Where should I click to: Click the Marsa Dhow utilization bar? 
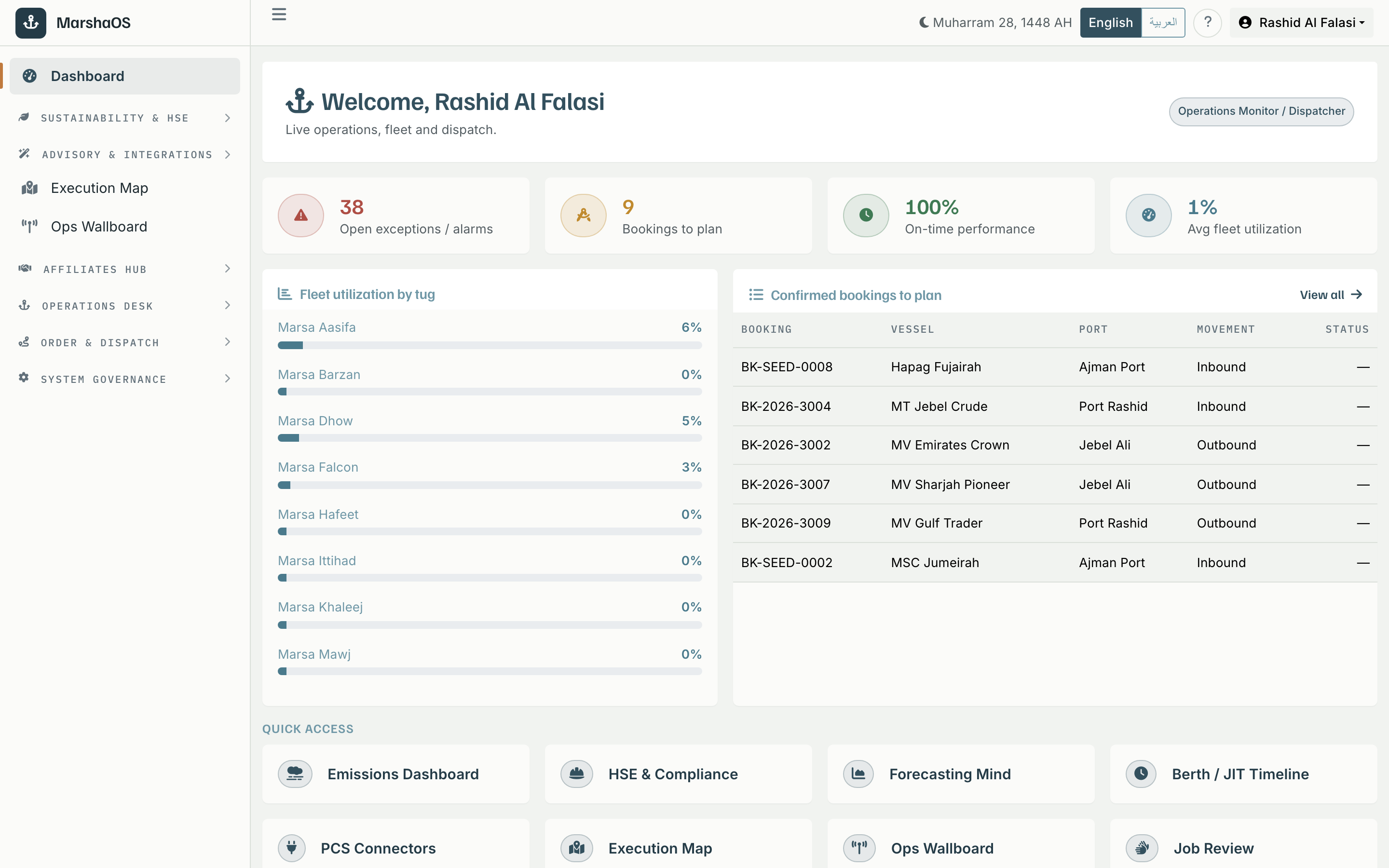490,438
